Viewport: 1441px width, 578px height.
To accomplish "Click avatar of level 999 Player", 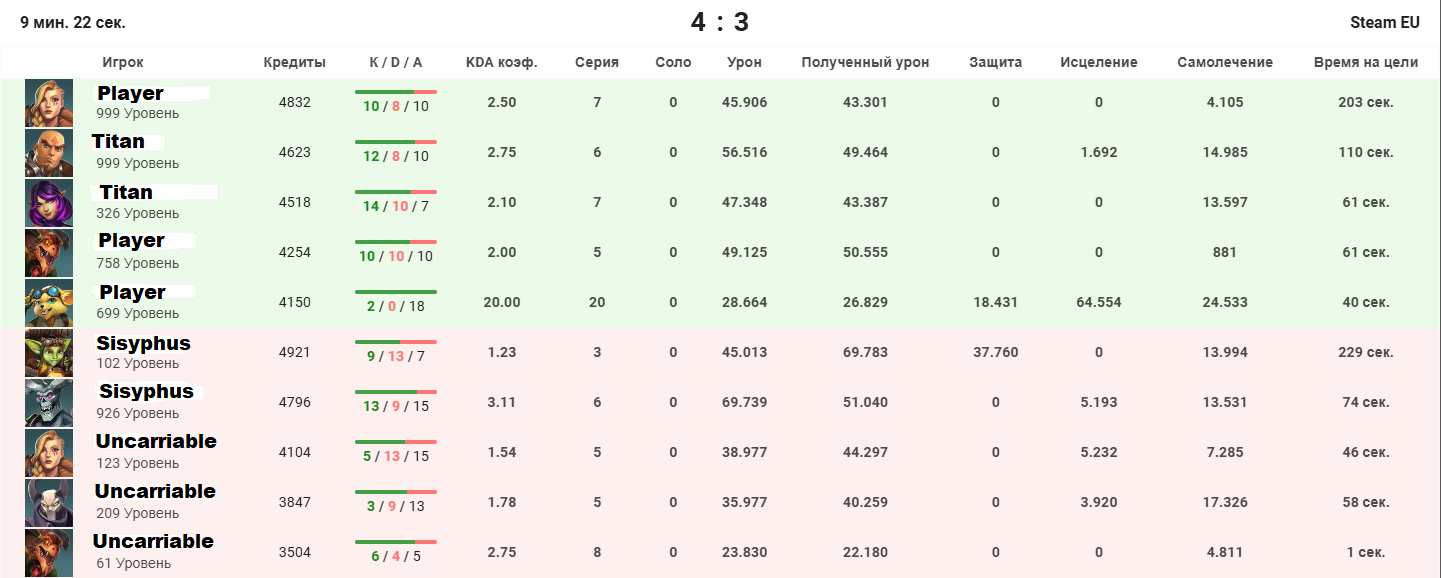I will [x=49, y=103].
